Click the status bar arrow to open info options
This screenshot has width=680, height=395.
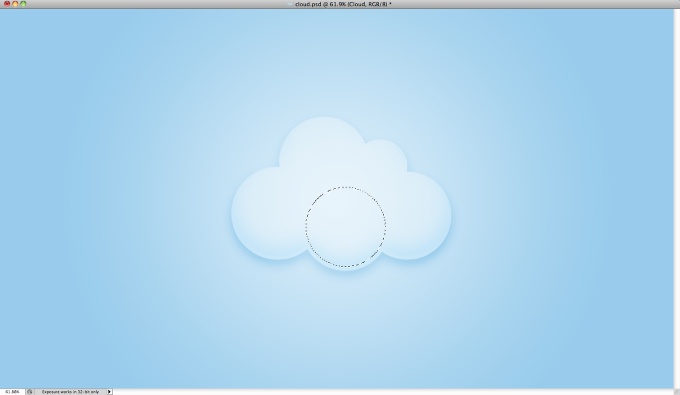[x=109, y=392]
